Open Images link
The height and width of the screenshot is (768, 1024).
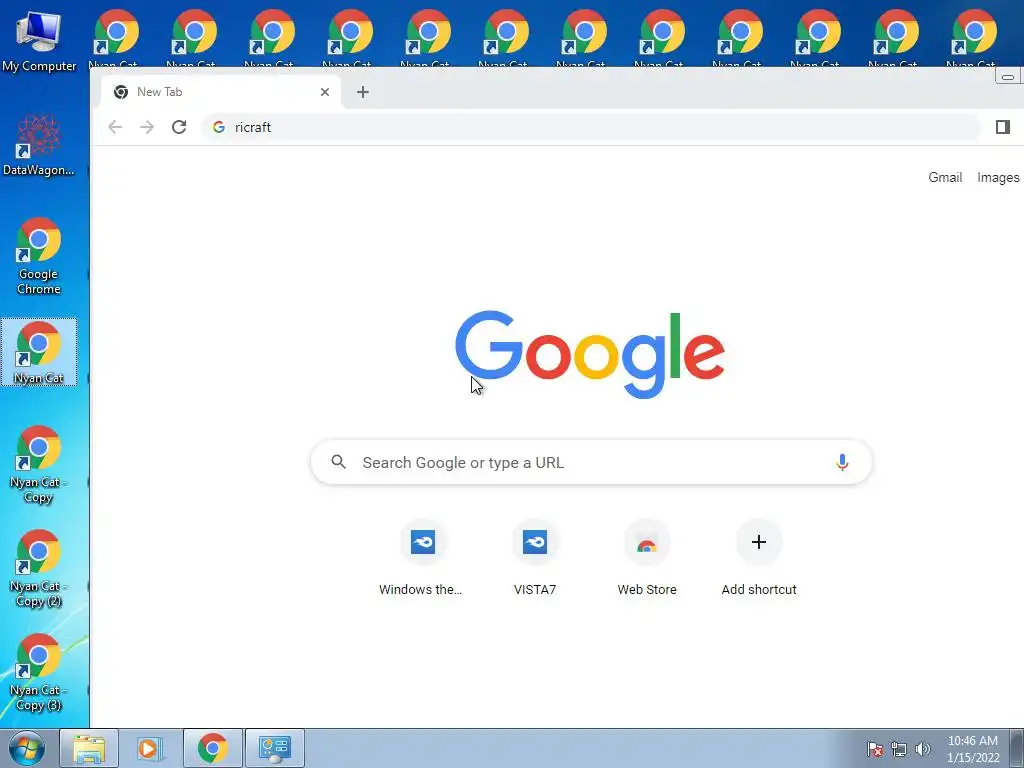[x=998, y=177]
